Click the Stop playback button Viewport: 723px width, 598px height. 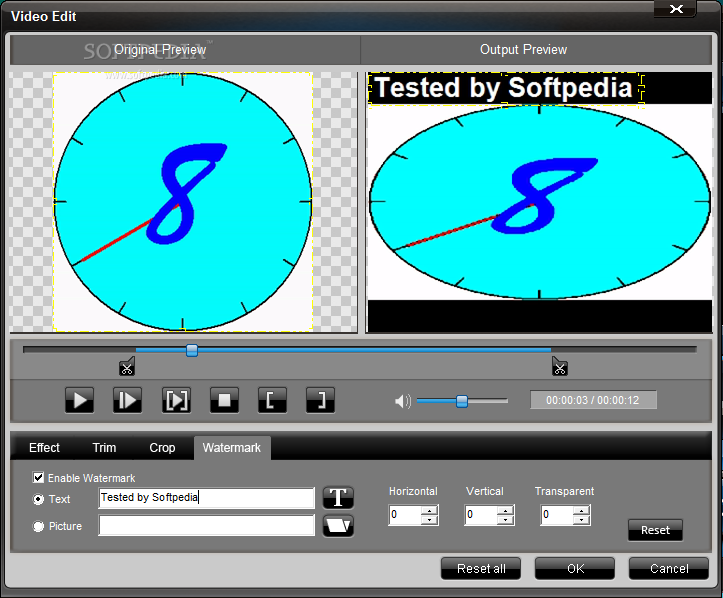(x=224, y=400)
